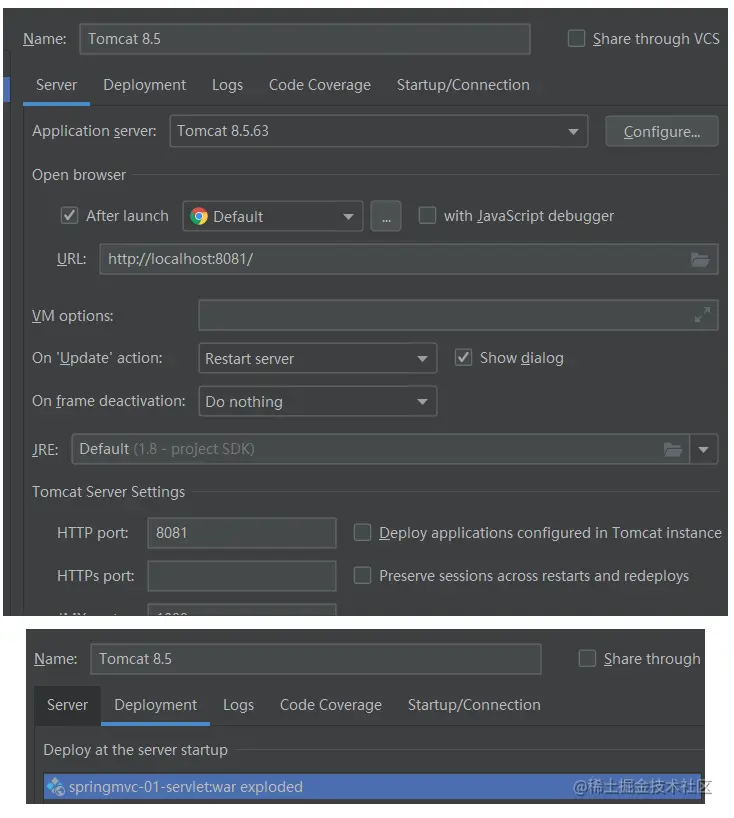Select Deployment tab in lower dialog
This screenshot has width=734, height=818.
pyautogui.click(x=155, y=705)
